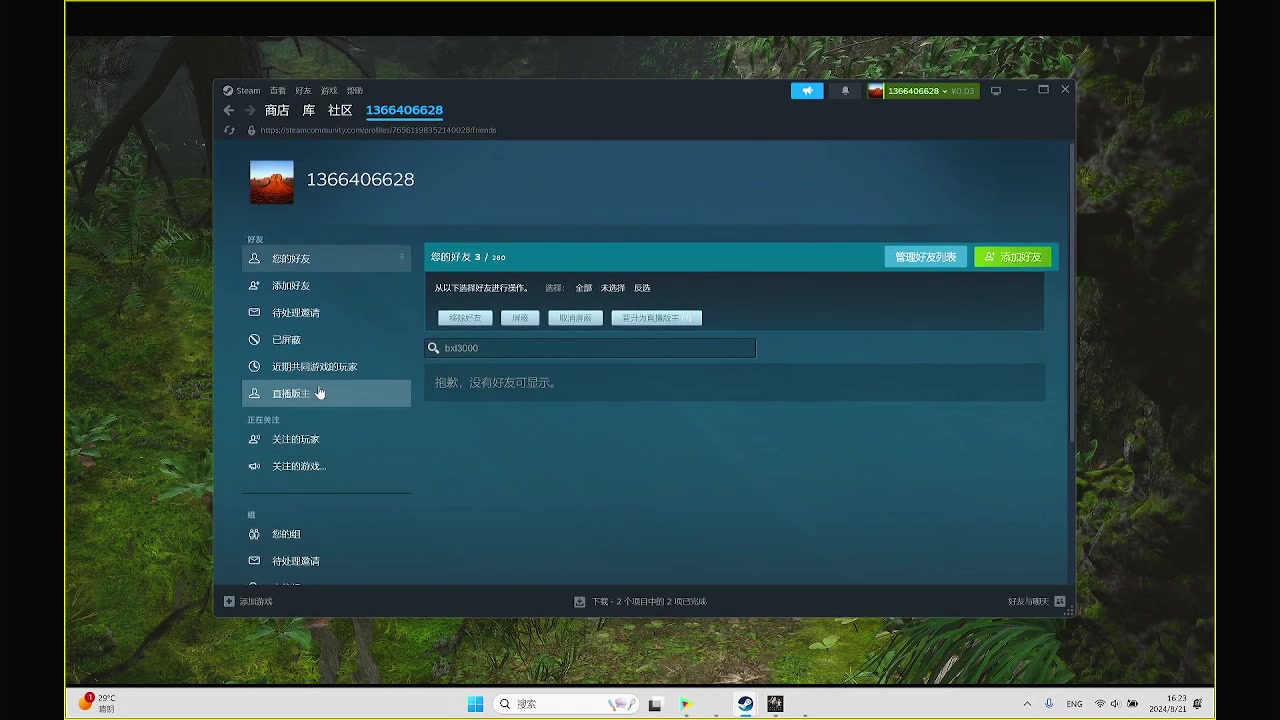Select 您的好友 in the sidebar
Image resolution: width=1280 pixels, height=720 pixels.
[326, 259]
